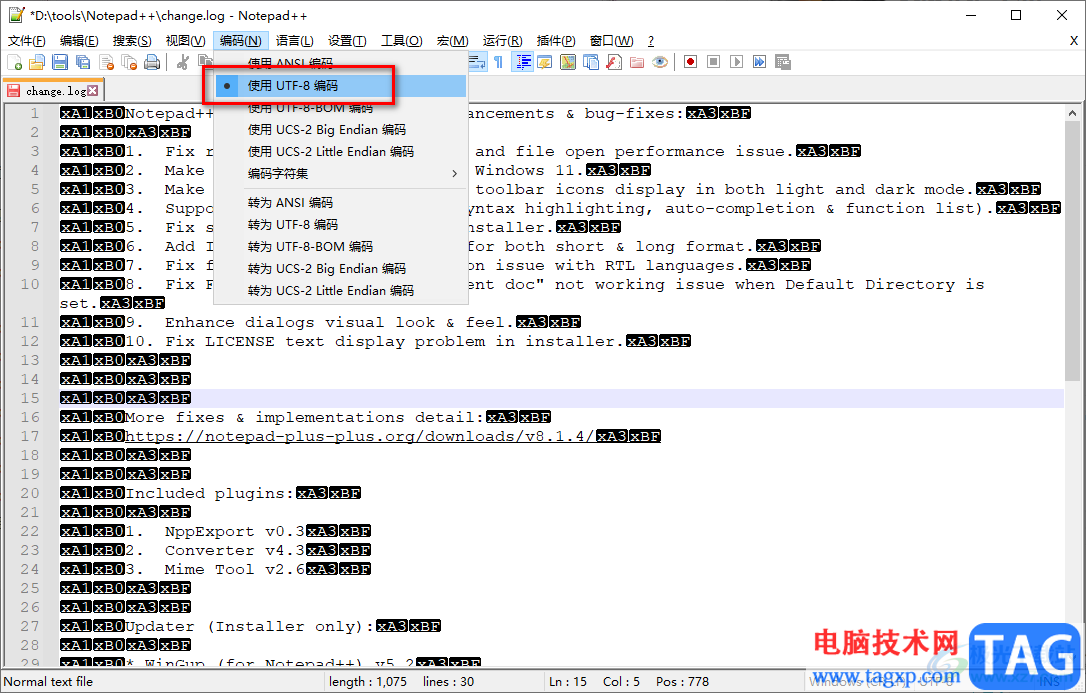Open the 运行(R) menu
The width and height of the screenshot is (1086, 693).
click(x=502, y=41)
